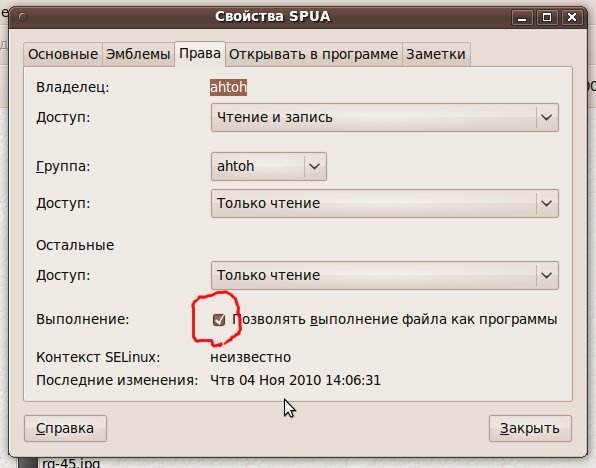Screen dimensions: 596x468
Task: Close the window with the X icon
Action: click(x=572, y=17)
